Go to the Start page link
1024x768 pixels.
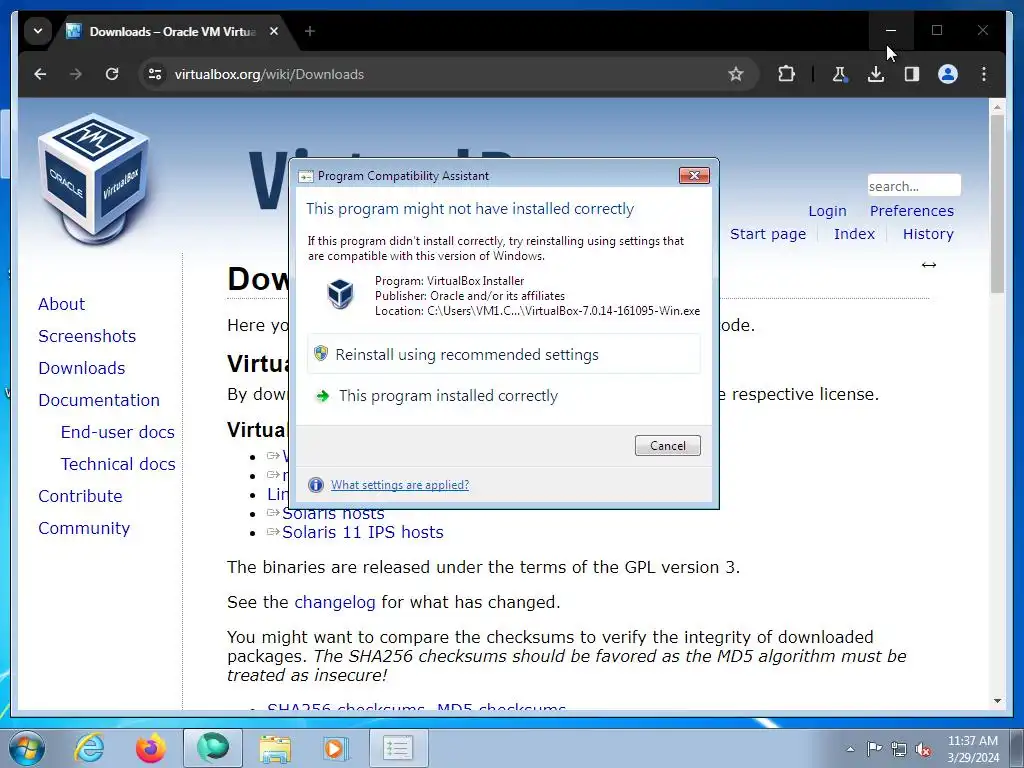tap(767, 234)
